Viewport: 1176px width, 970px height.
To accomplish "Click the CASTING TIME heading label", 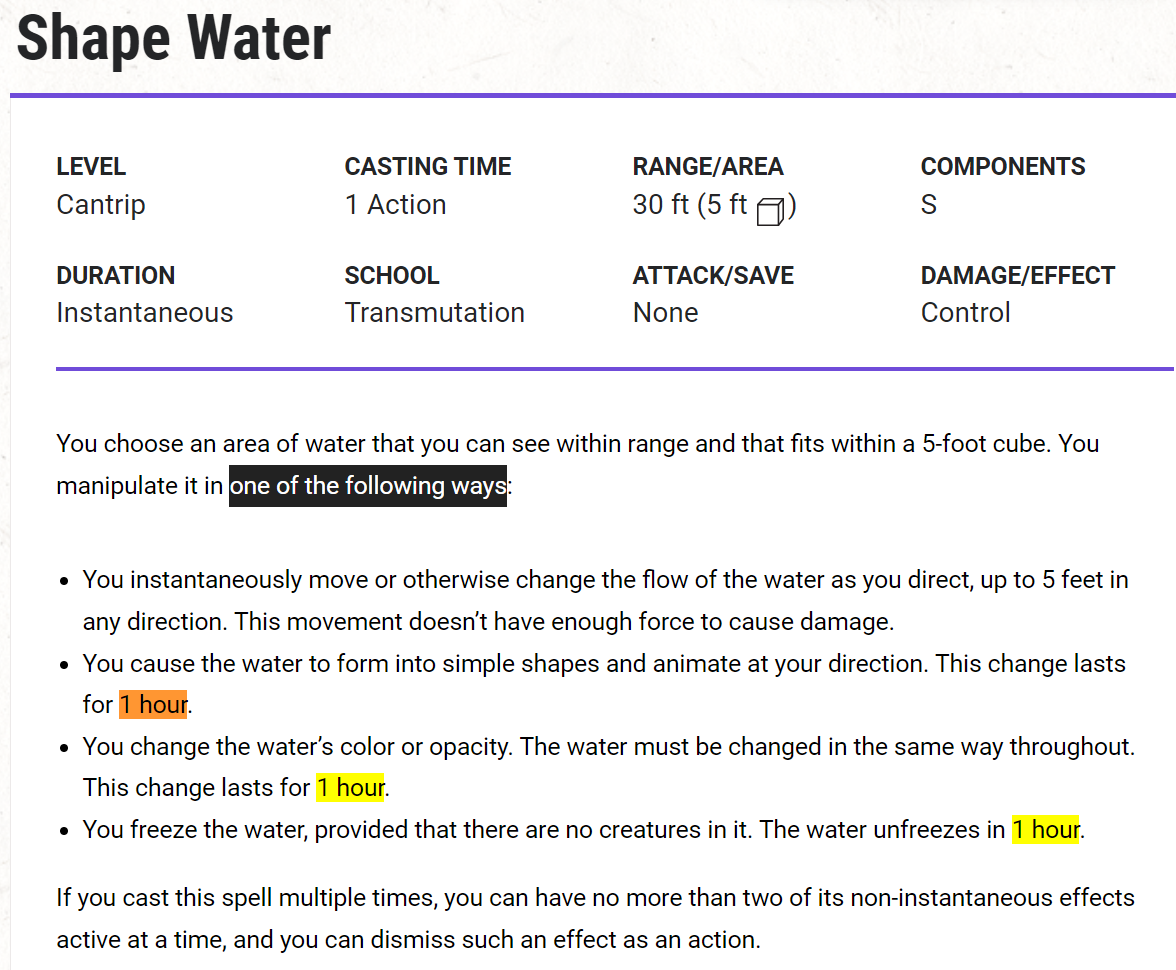I will pyautogui.click(x=428, y=167).
